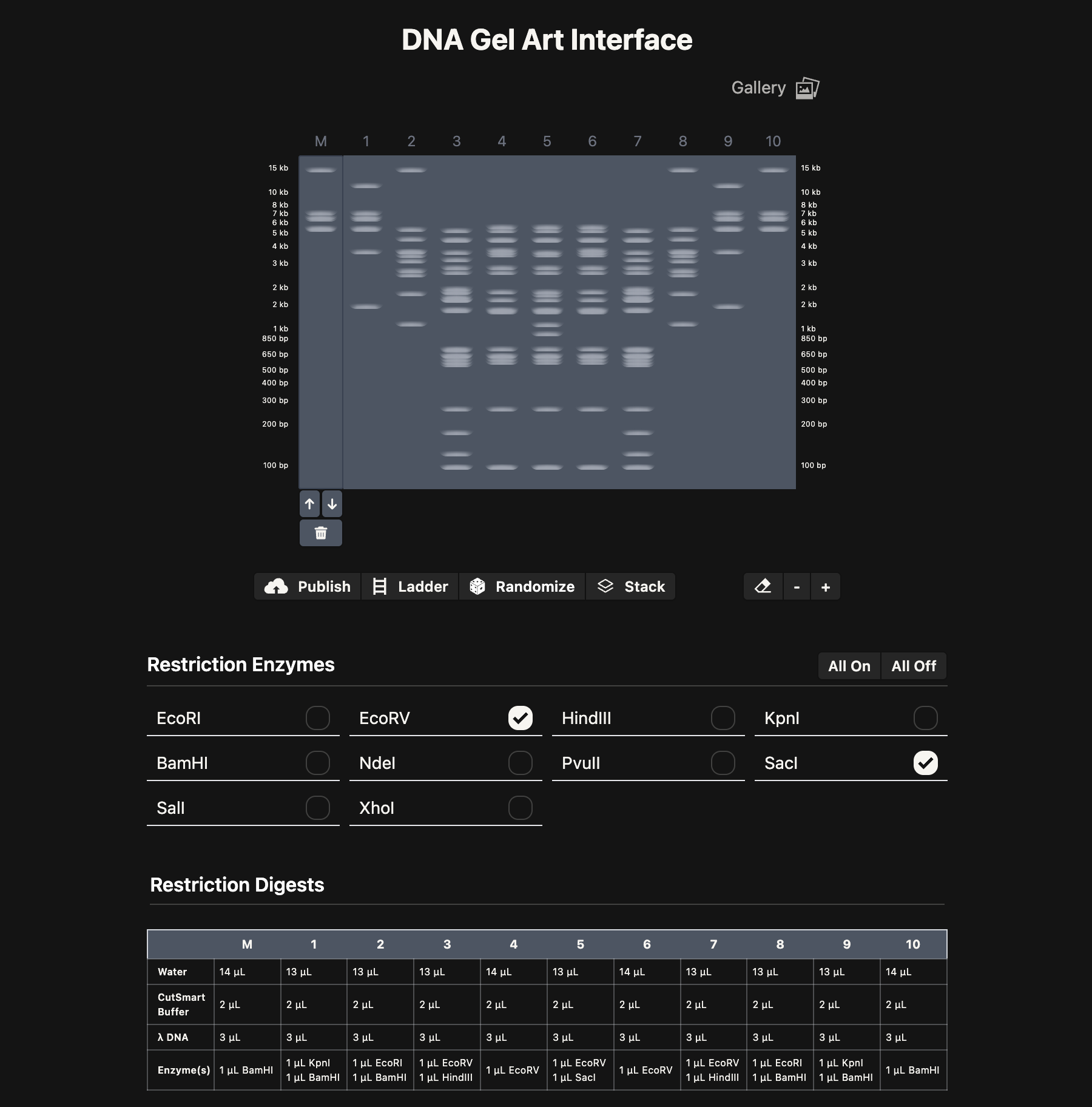Click the plus button to add lane
This screenshot has width=1092, height=1107.
pos(825,587)
